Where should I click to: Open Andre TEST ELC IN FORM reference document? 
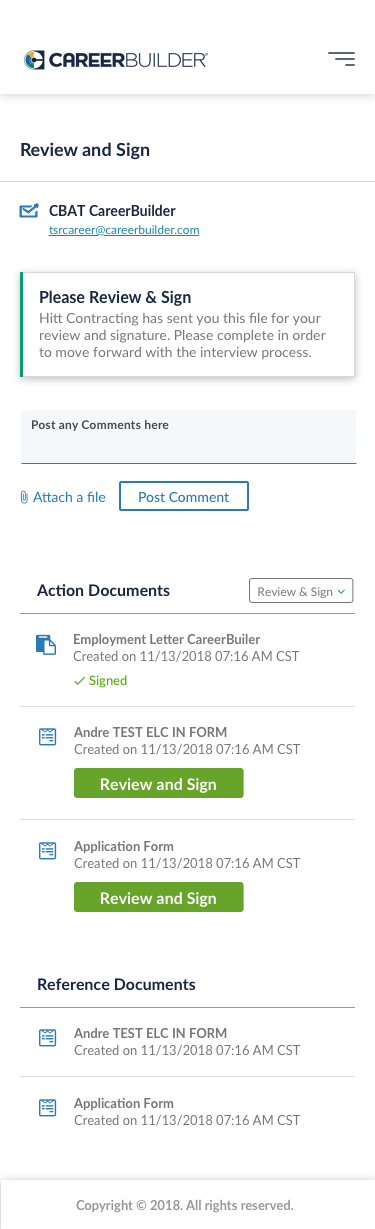pyautogui.click(x=150, y=1033)
